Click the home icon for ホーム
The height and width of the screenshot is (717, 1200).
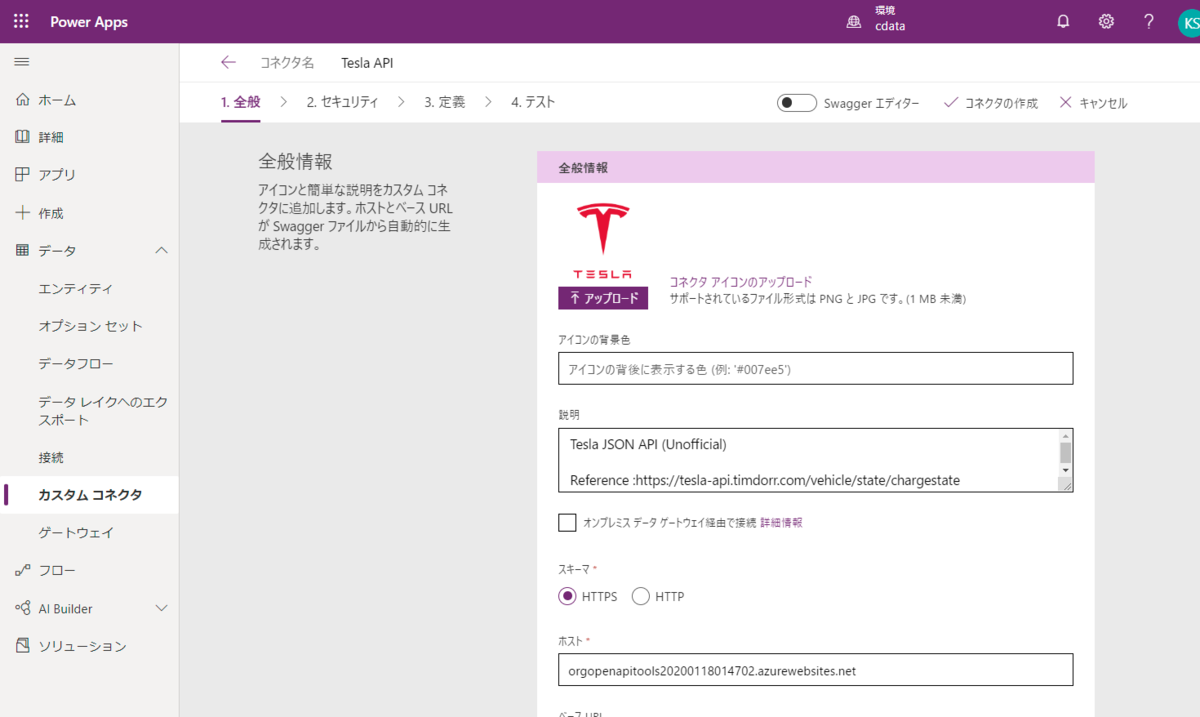(23, 100)
